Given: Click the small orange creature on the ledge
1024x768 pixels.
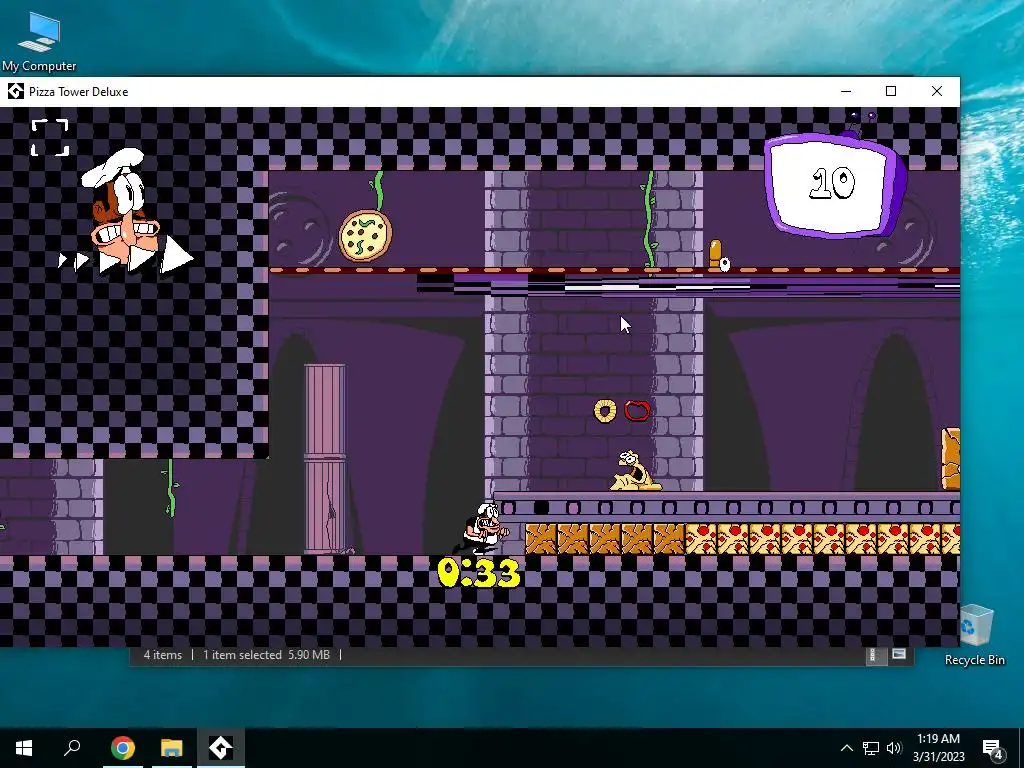Looking at the screenshot, I should pos(719,255).
